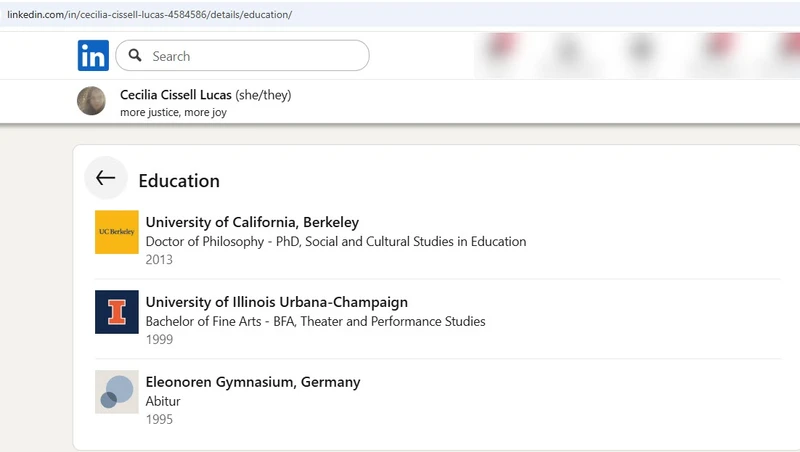Click the year 1995
This screenshot has height=452, width=800.
(x=159, y=419)
